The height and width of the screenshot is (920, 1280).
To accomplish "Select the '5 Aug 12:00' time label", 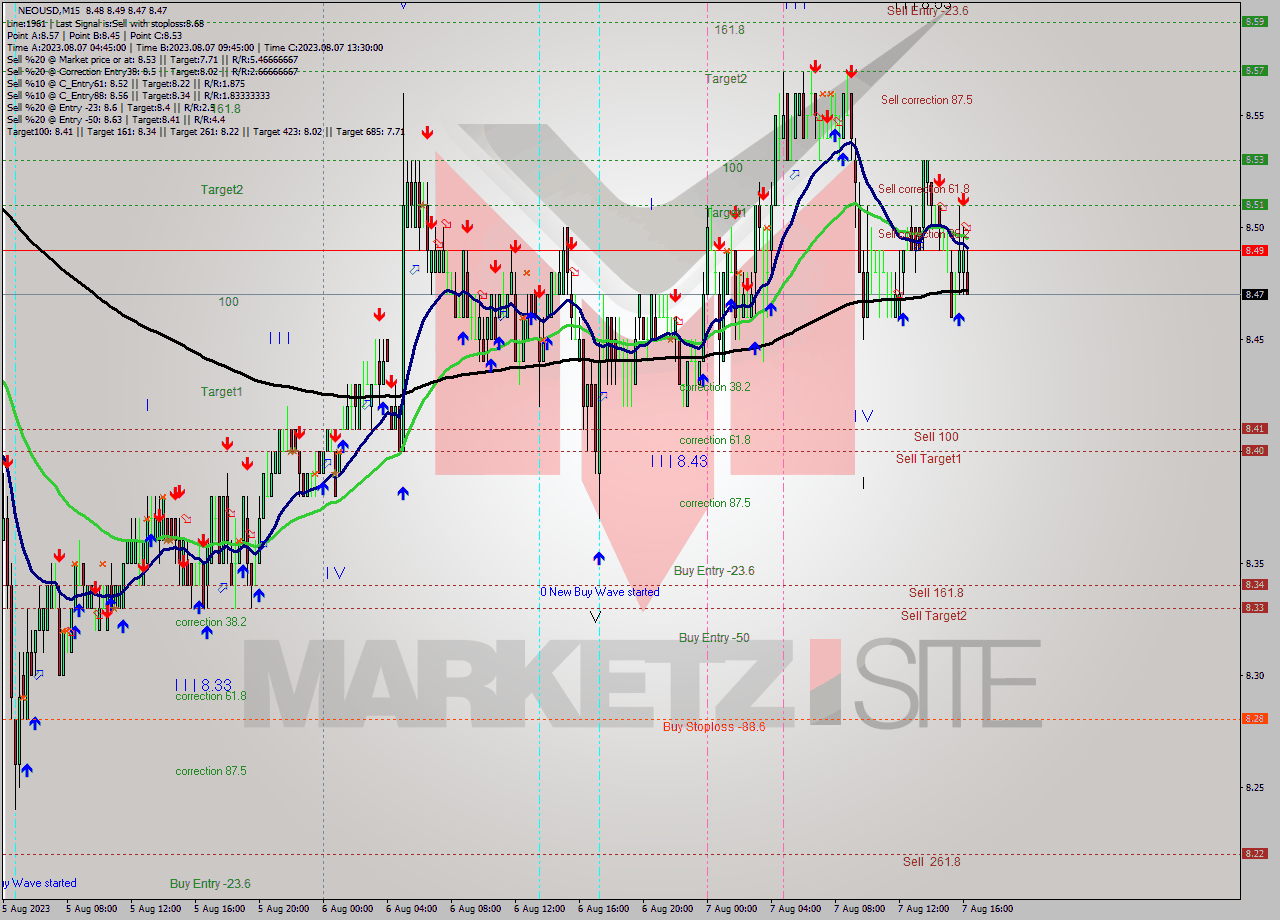I will tap(156, 909).
